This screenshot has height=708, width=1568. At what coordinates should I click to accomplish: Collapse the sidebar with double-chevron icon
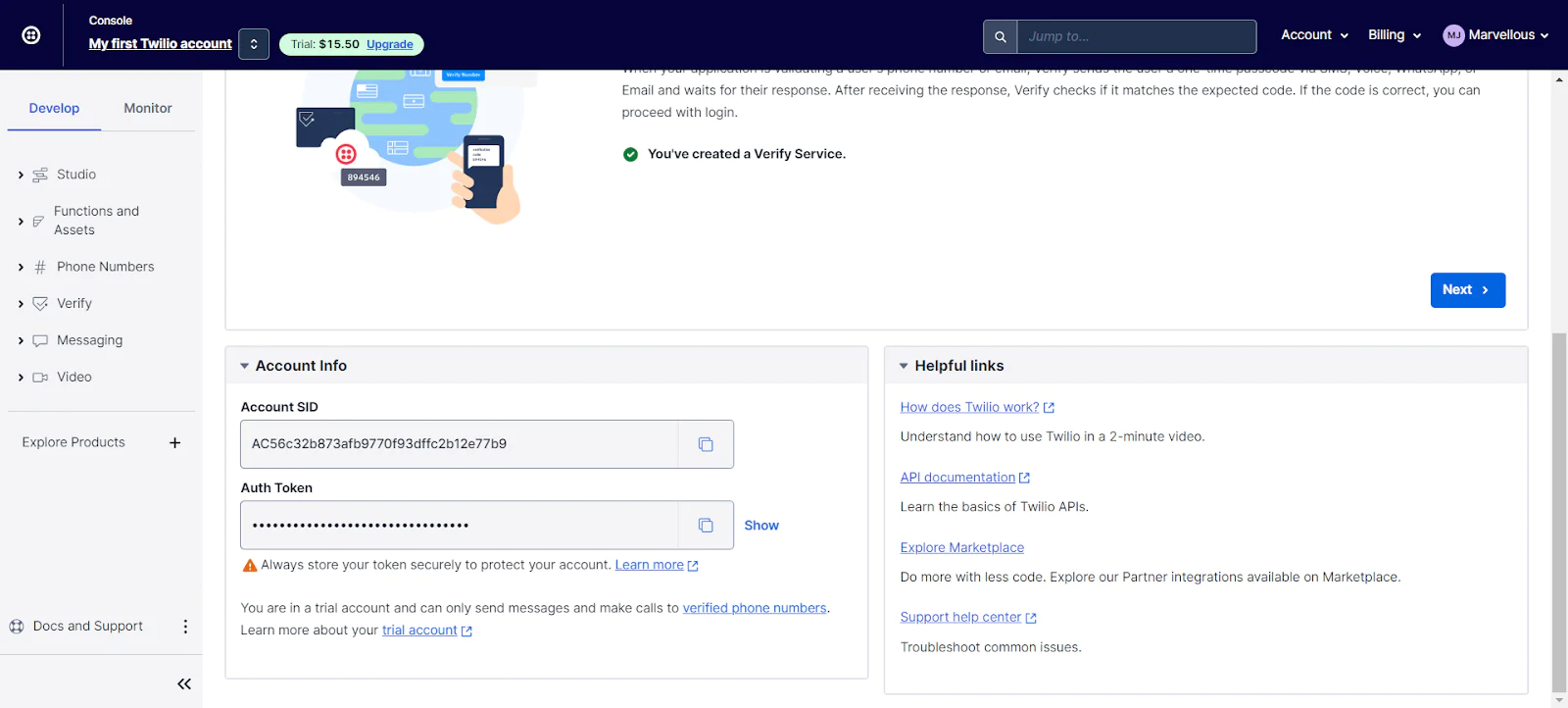click(184, 683)
